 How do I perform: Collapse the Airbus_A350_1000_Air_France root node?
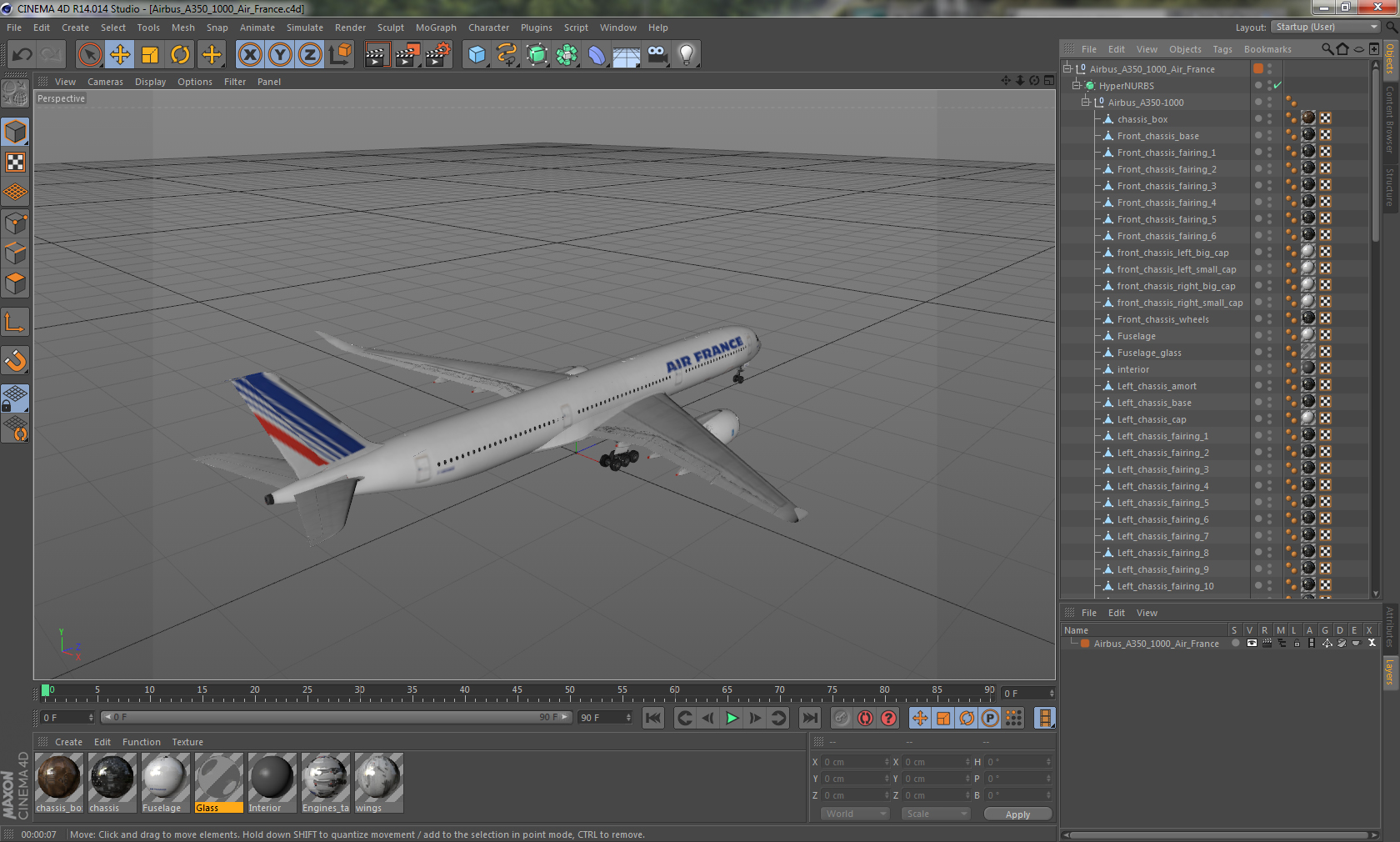pyautogui.click(x=1067, y=68)
